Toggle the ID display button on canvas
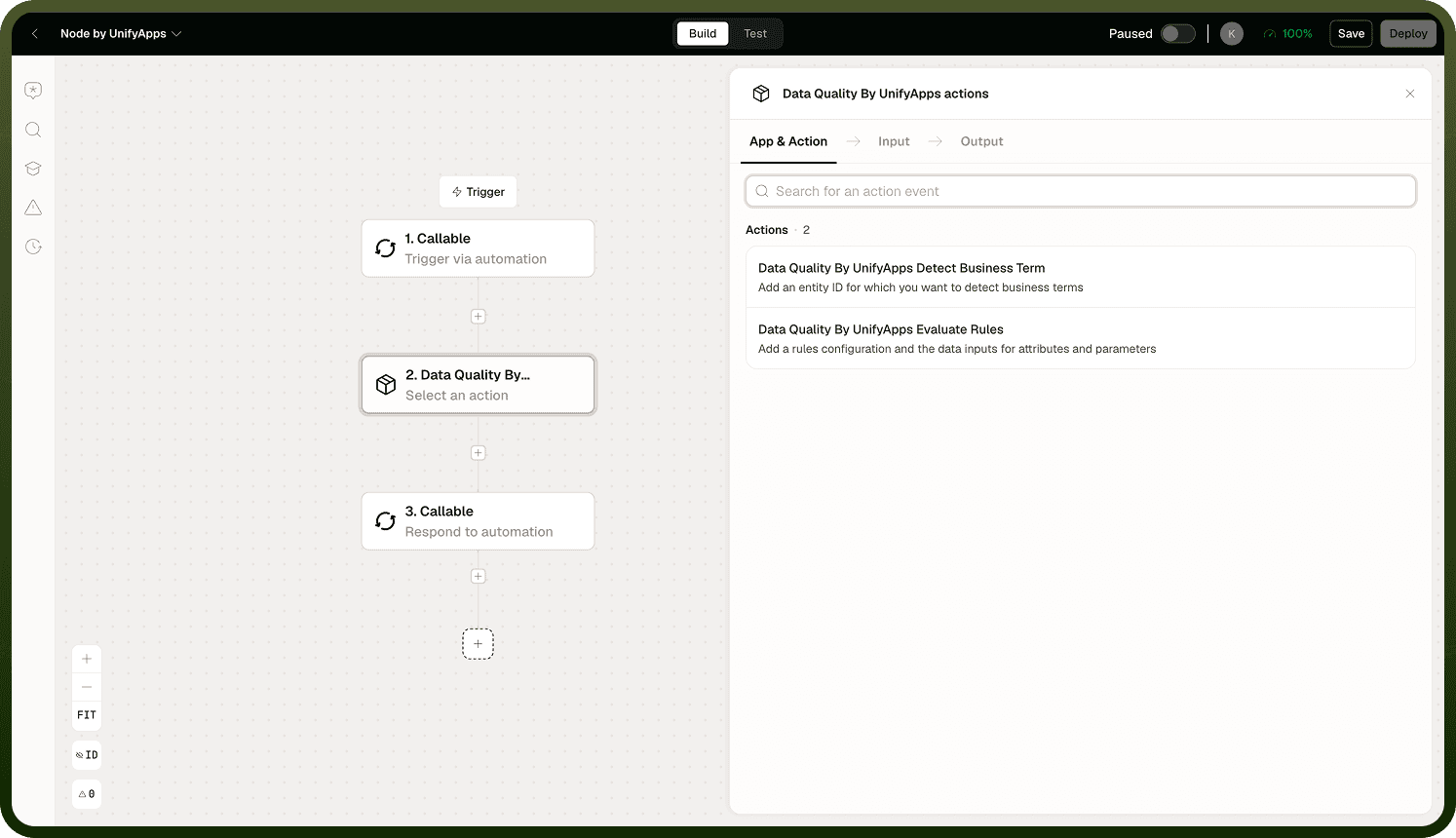1456x838 pixels. (87, 755)
